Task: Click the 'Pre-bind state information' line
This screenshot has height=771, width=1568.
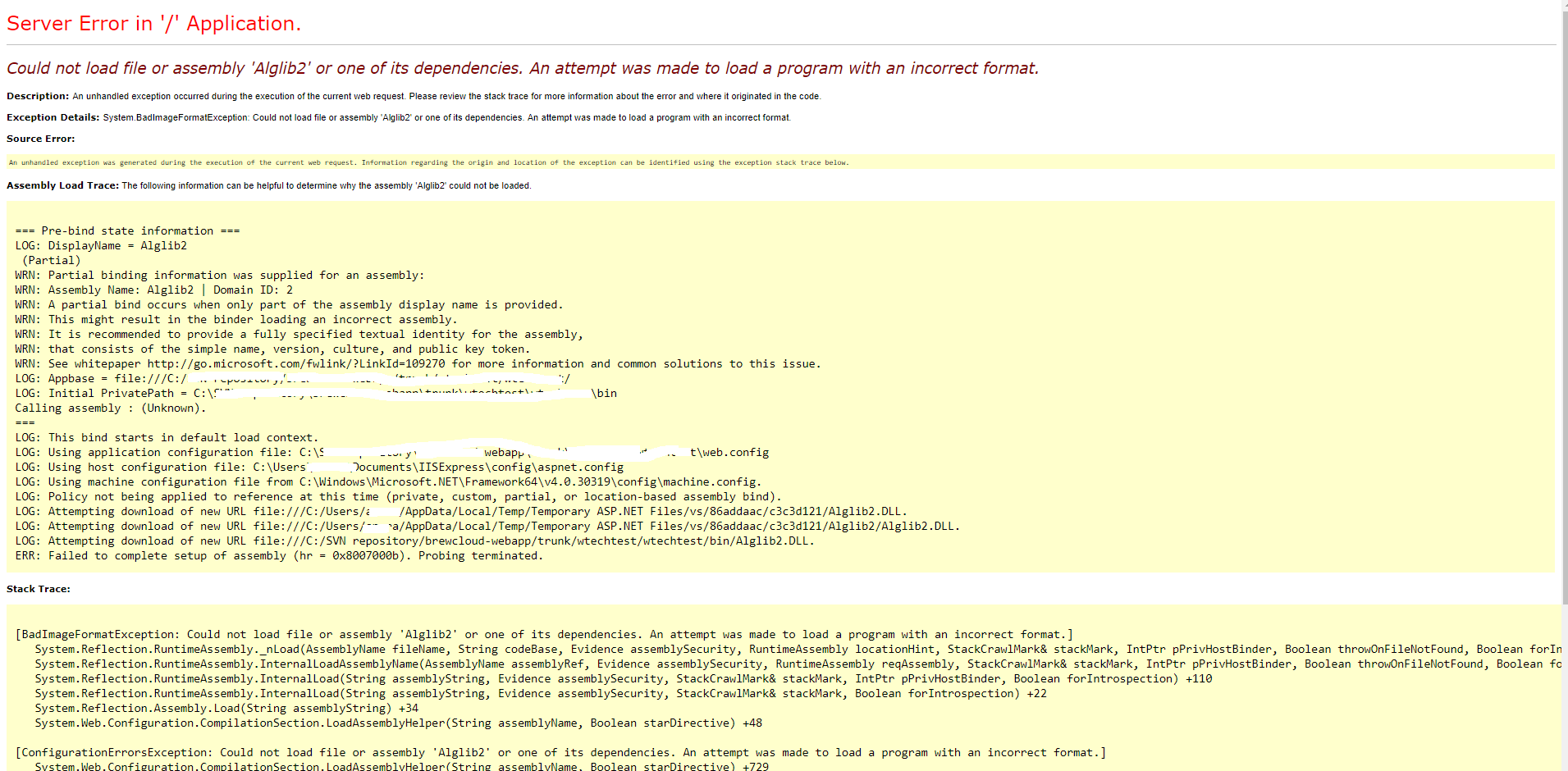Action: (127, 230)
